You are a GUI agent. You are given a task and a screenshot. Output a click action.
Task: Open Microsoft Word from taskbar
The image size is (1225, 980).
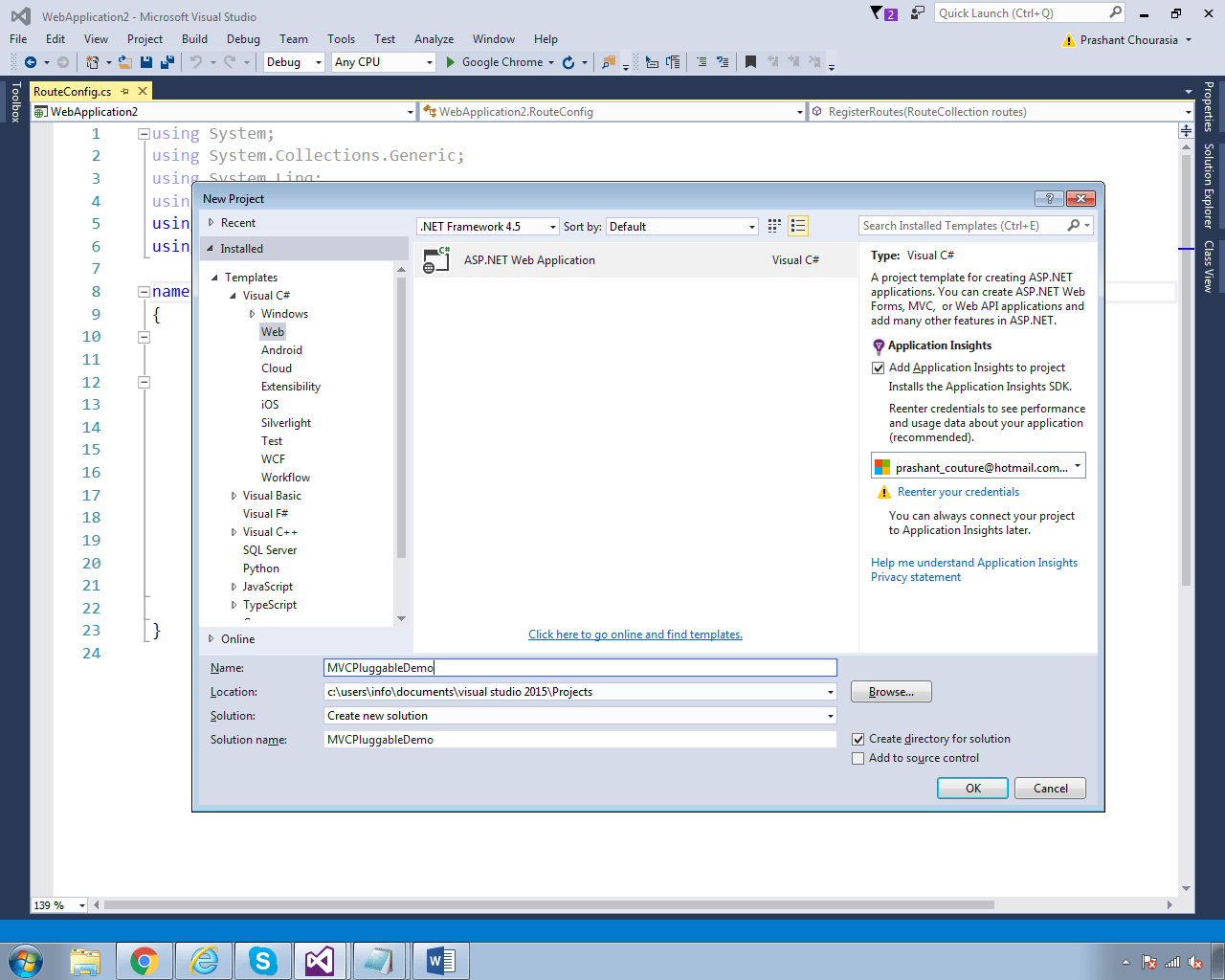tap(440, 960)
